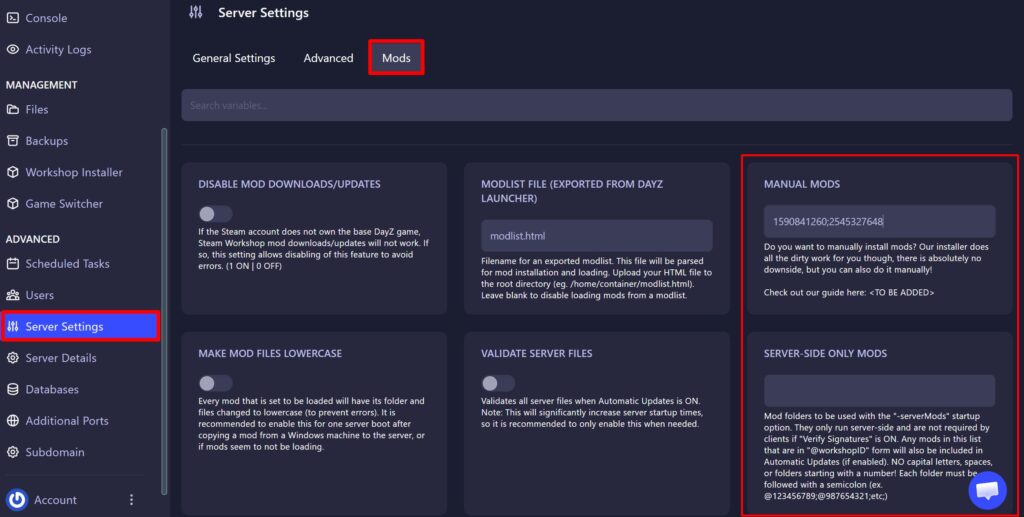Image resolution: width=1024 pixels, height=517 pixels.
Task: Select the Mods tab
Action: click(396, 58)
